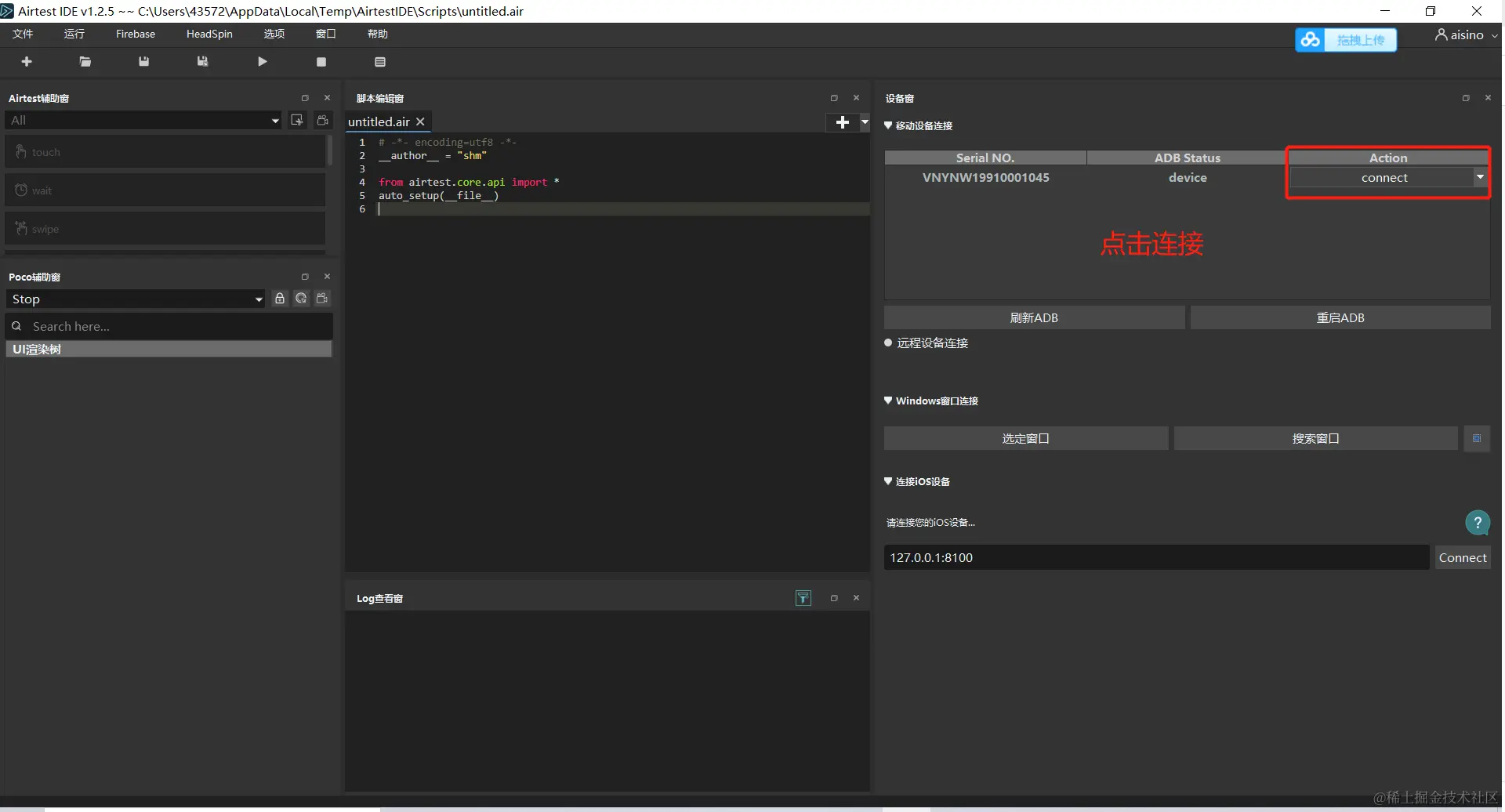Image resolution: width=1505 pixels, height=812 pixels.
Task: Click the 搜索窗口 button
Action: point(1316,438)
